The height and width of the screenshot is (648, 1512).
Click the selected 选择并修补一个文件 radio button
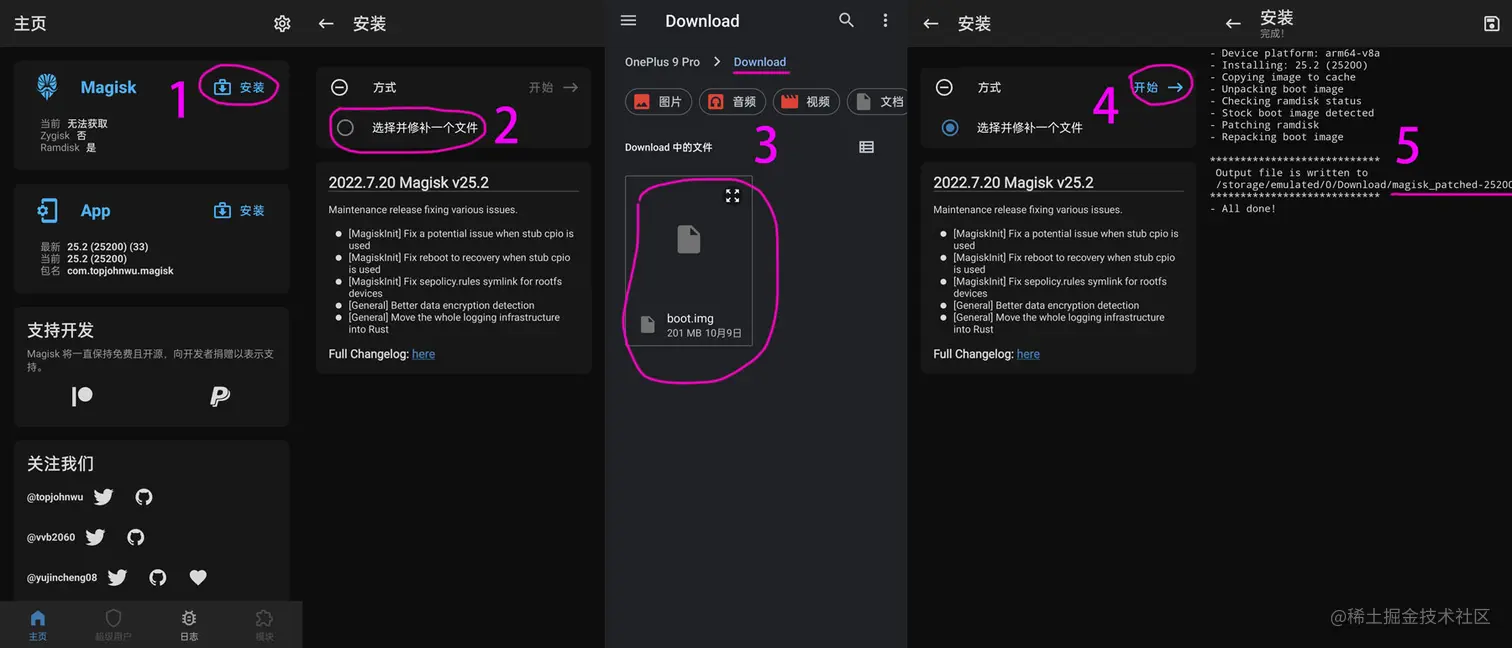950,128
